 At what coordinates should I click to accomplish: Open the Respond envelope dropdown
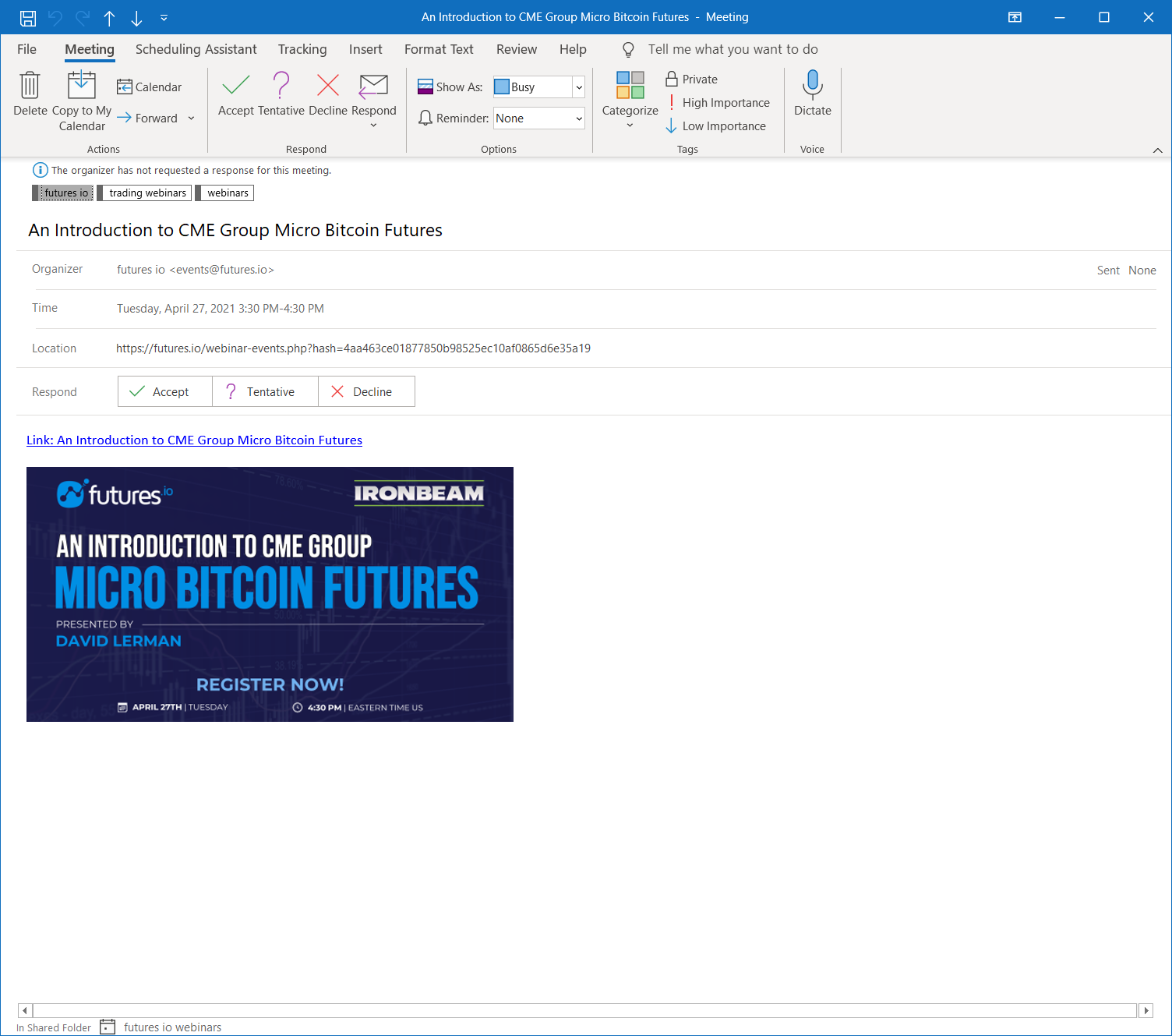tap(374, 100)
